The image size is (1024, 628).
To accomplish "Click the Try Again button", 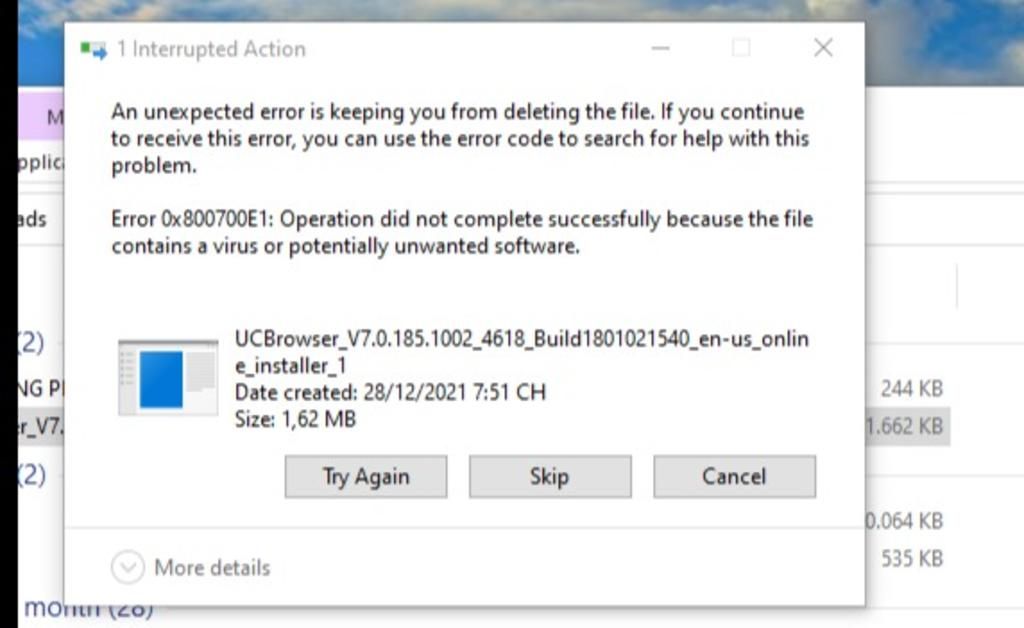I will pyautogui.click(x=365, y=477).
